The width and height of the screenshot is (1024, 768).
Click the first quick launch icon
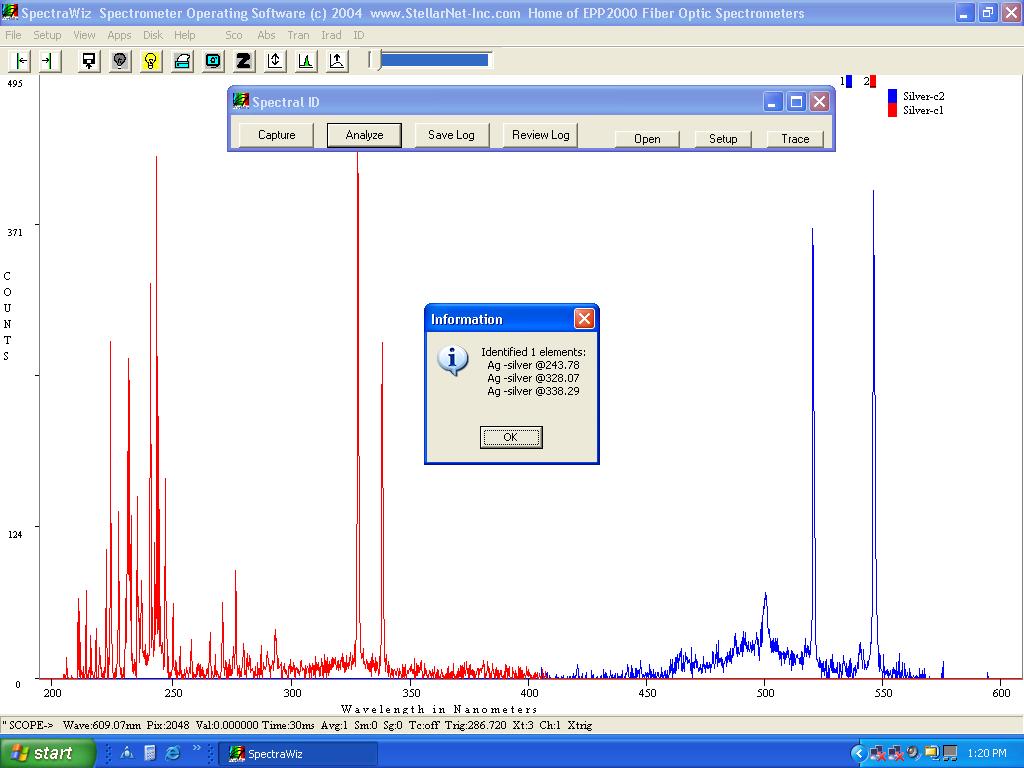[x=127, y=753]
